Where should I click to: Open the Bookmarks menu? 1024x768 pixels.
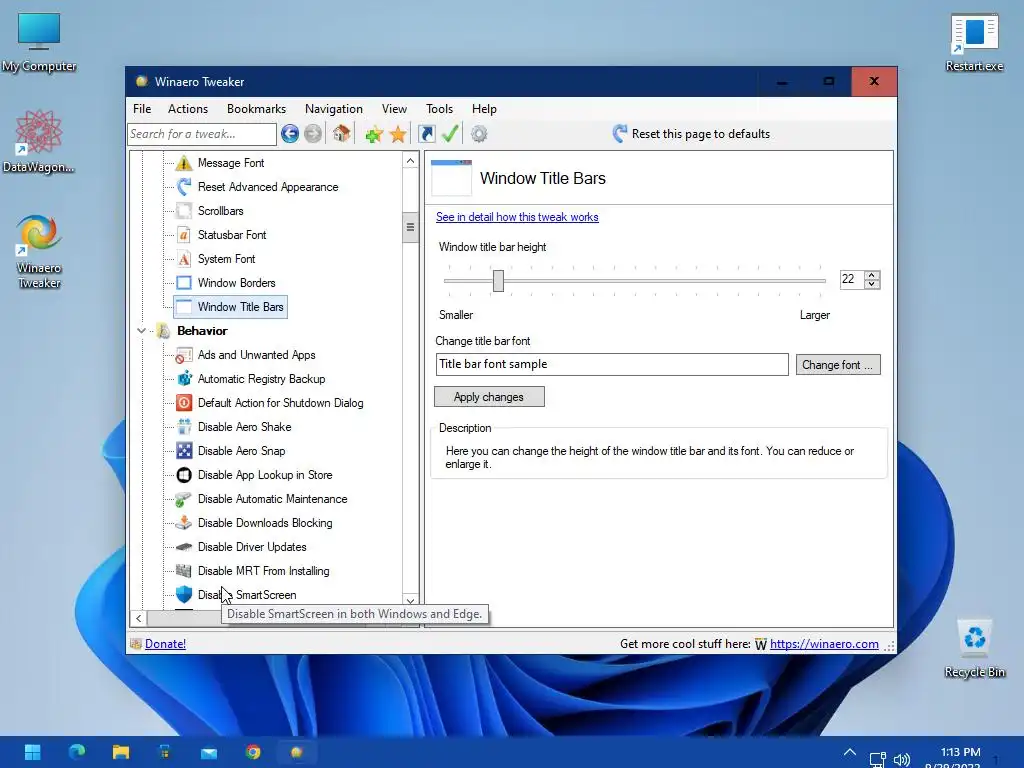(257, 109)
